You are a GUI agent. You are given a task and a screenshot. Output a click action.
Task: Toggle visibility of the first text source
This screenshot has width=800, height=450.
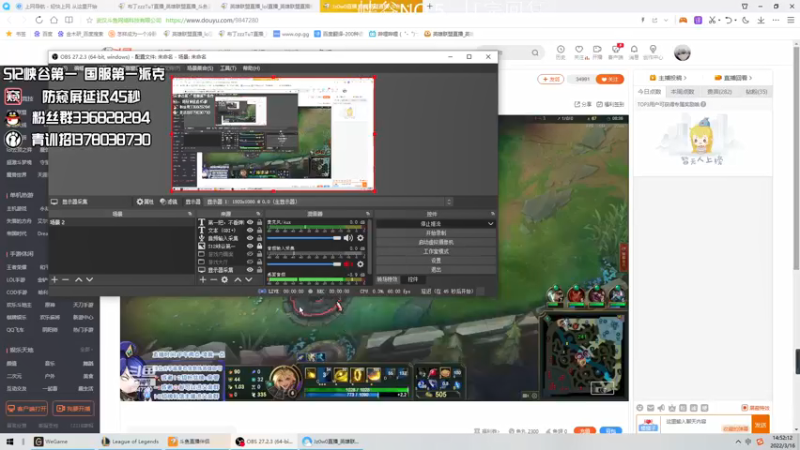pyautogui.click(x=250, y=222)
